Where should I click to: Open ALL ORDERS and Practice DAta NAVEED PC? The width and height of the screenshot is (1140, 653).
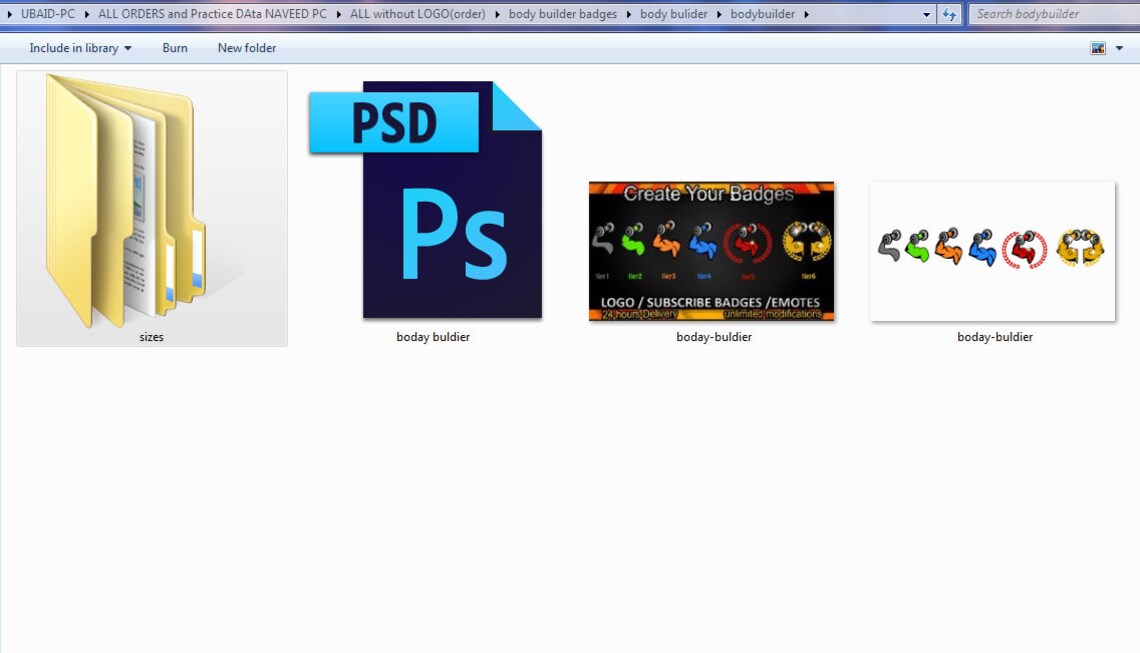pyautogui.click(x=211, y=14)
